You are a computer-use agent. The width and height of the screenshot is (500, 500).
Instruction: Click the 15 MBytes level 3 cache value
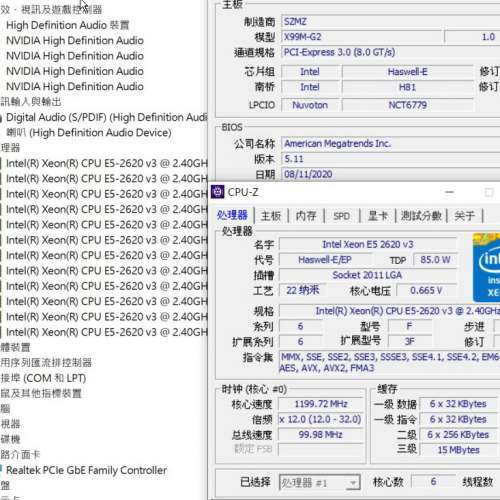tap(459, 450)
